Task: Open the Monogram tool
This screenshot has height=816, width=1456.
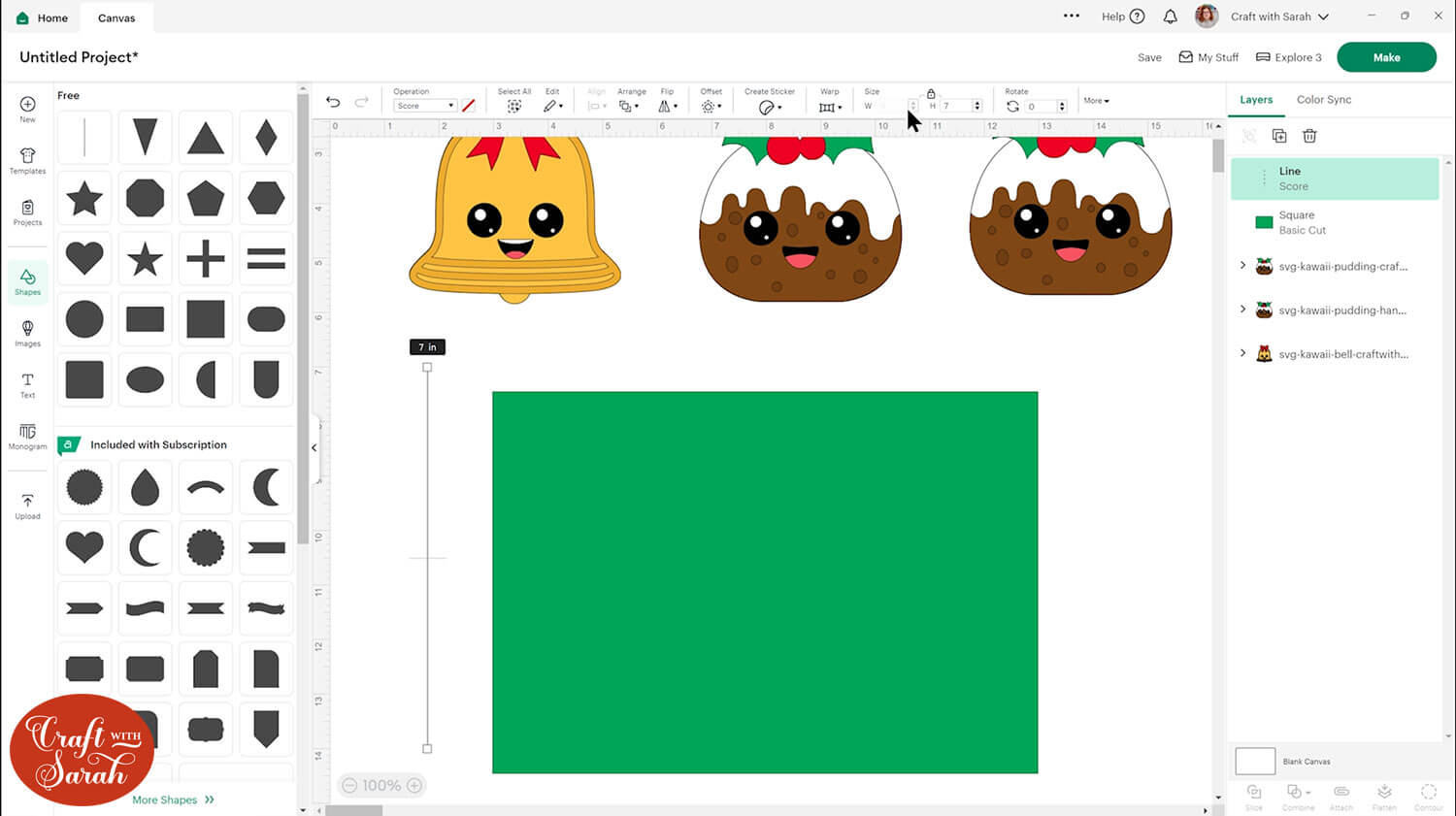Action: coord(27,437)
